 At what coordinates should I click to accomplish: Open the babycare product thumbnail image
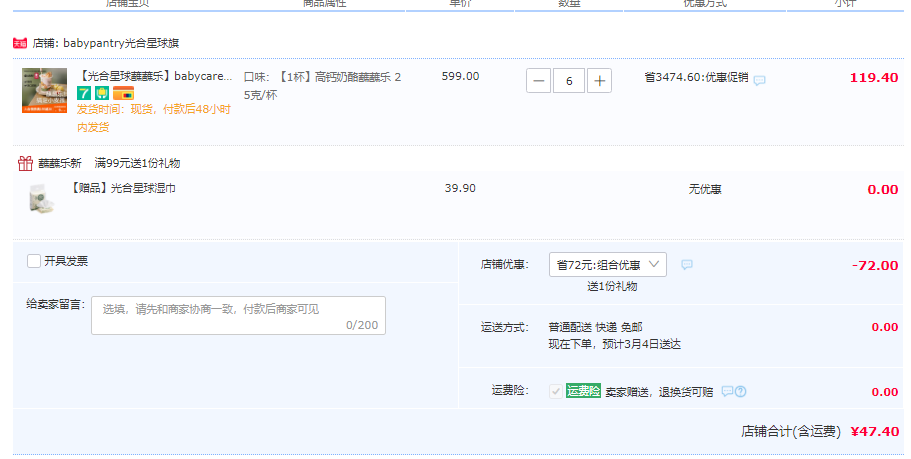click(45, 91)
